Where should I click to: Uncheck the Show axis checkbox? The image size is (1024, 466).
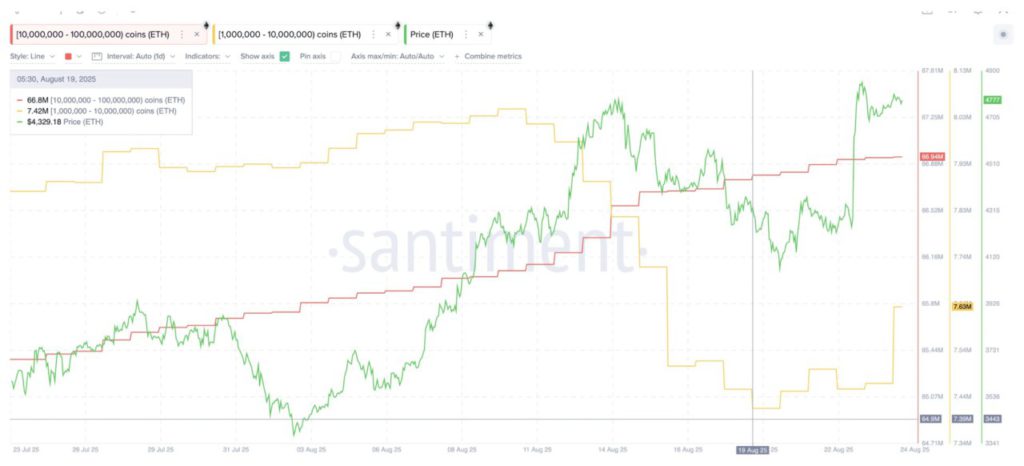[x=285, y=56]
